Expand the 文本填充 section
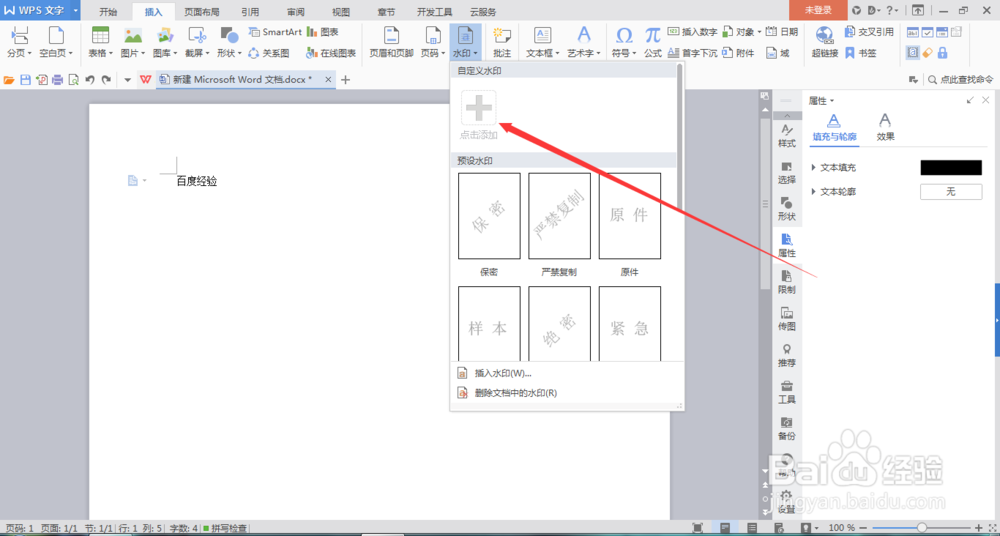1000x536 pixels. pos(814,167)
